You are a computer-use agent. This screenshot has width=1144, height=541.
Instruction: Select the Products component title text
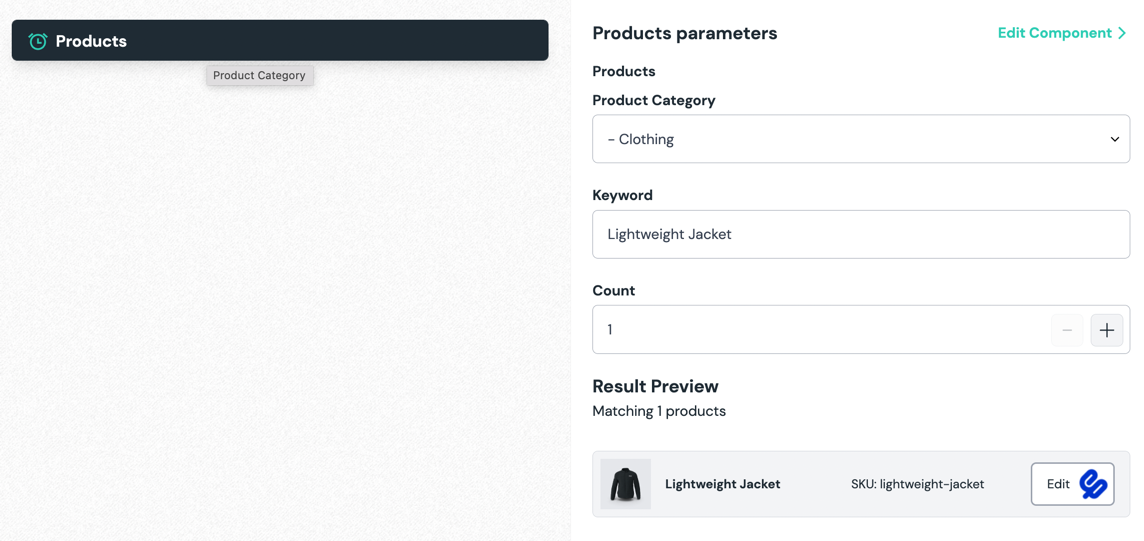coord(91,41)
